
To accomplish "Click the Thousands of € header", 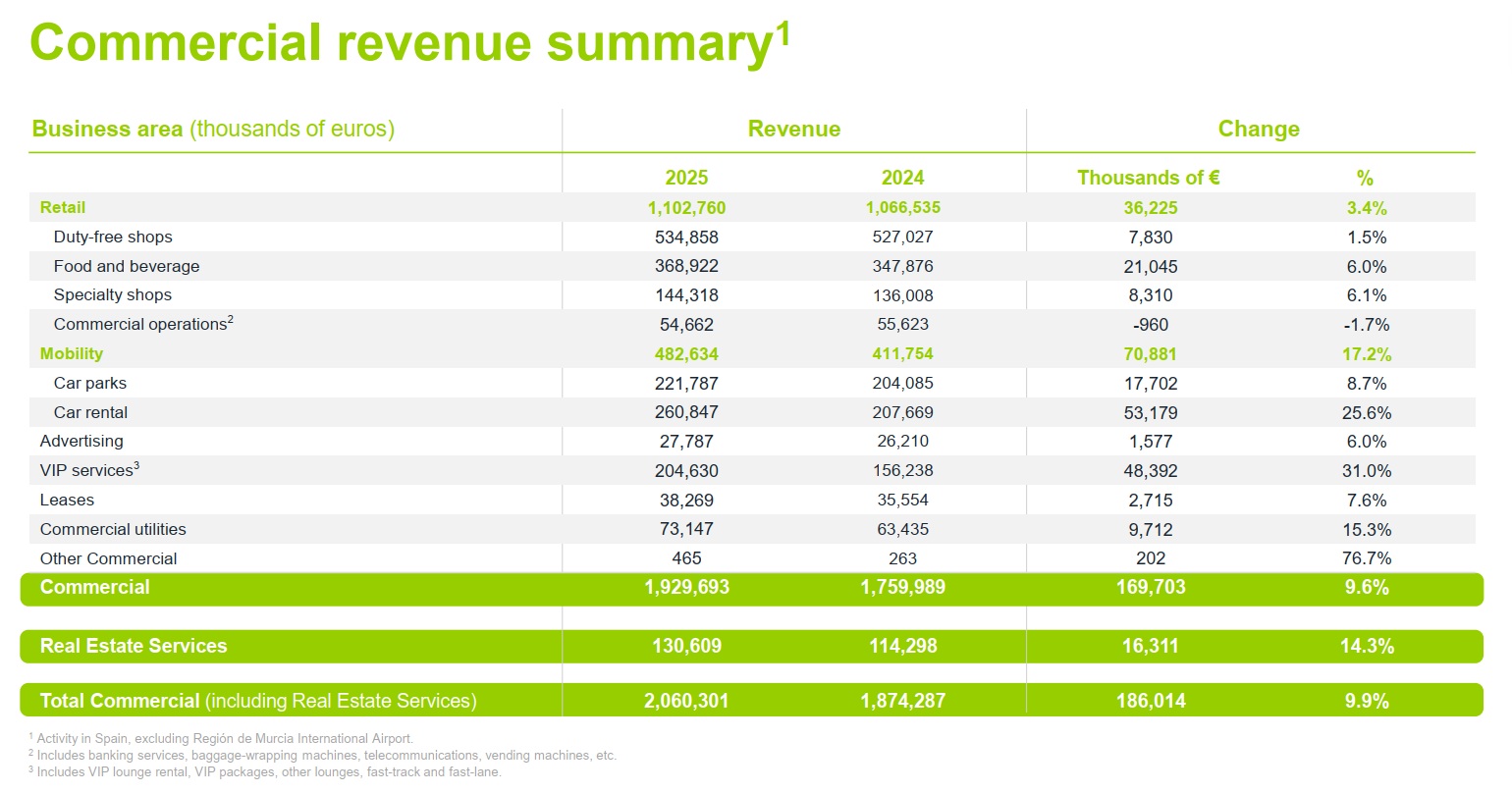I will (1149, 178).
